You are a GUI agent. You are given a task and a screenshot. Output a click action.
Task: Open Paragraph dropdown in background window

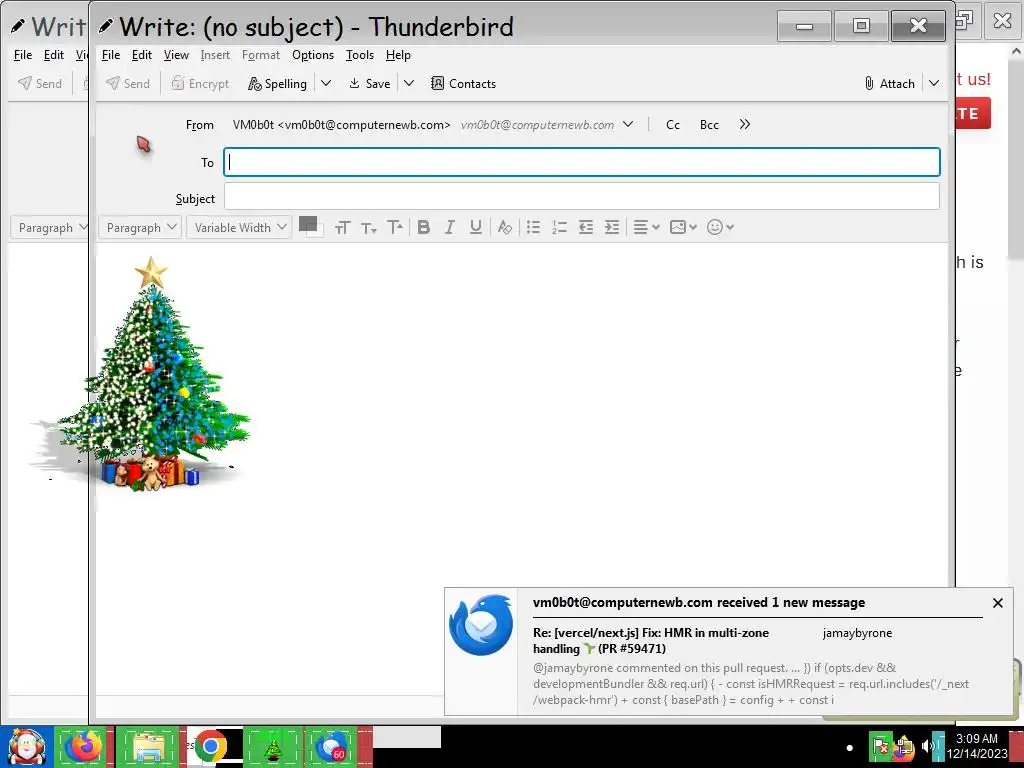[50, 227]
